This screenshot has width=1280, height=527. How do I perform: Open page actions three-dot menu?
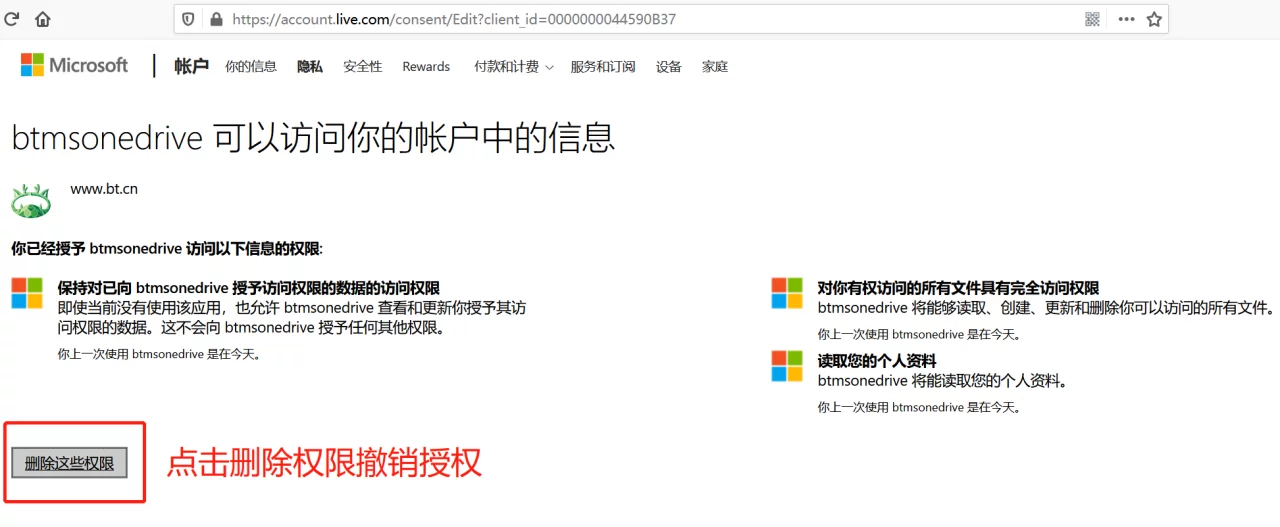pyautogui.click(x=1126, y=19)
